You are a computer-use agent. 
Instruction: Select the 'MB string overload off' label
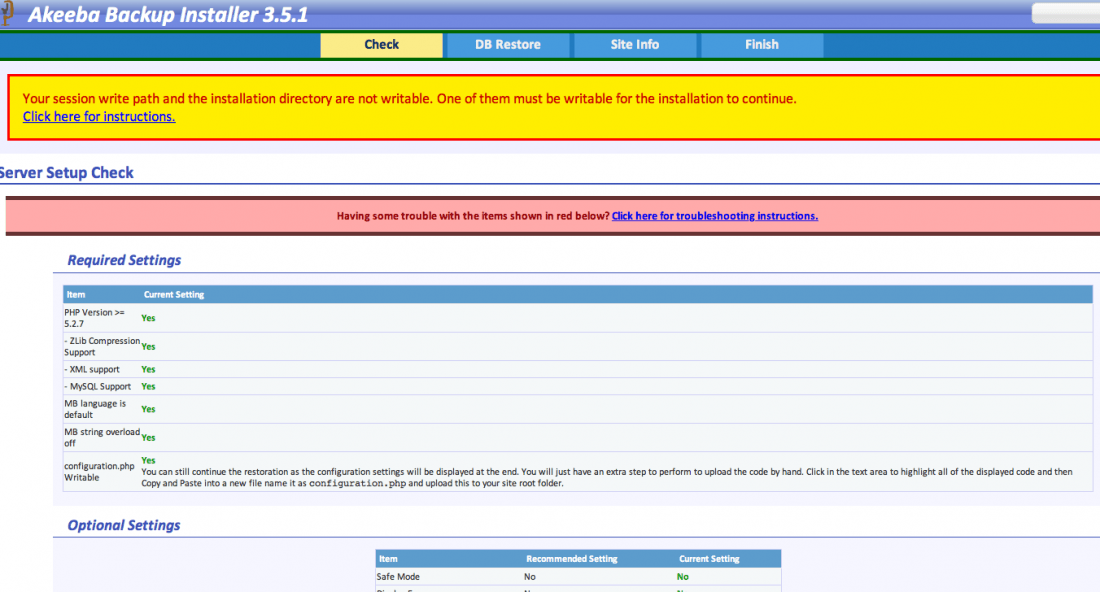click(102, 438)
